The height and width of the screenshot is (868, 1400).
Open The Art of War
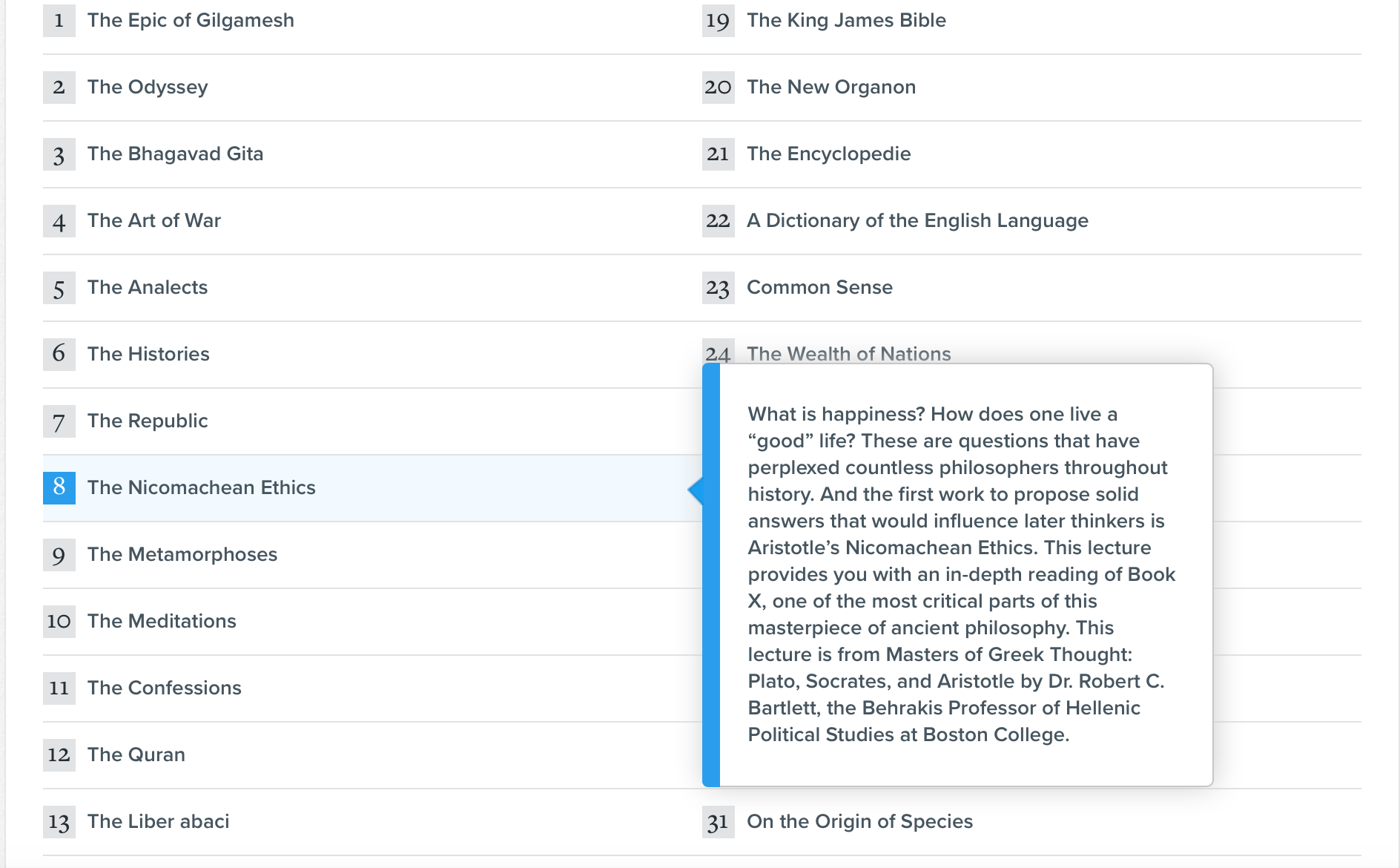click(154, 221)
